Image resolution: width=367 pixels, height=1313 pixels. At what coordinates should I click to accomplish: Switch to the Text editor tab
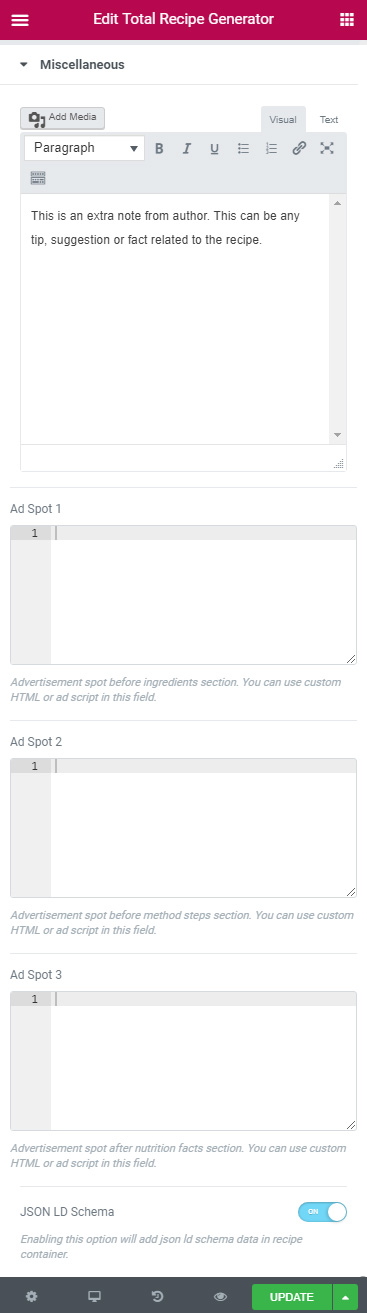pos(329,120)
